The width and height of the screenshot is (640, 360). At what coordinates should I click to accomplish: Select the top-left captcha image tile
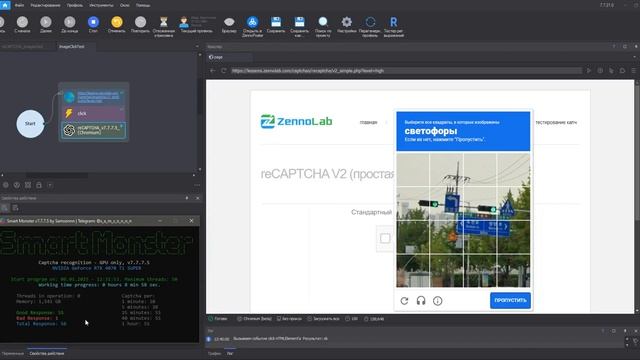tap(413, 170)
